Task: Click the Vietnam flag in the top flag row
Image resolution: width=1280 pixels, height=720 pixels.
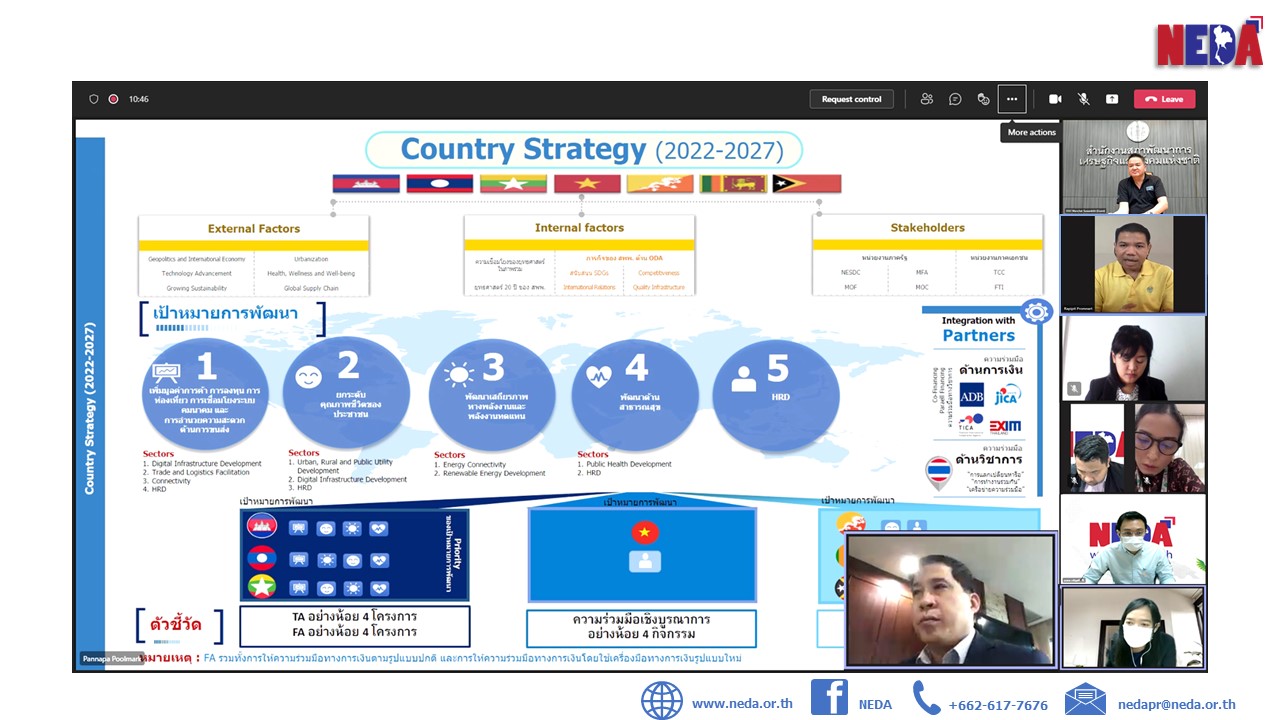Action: pyautogui.click(x=587, y=184)
